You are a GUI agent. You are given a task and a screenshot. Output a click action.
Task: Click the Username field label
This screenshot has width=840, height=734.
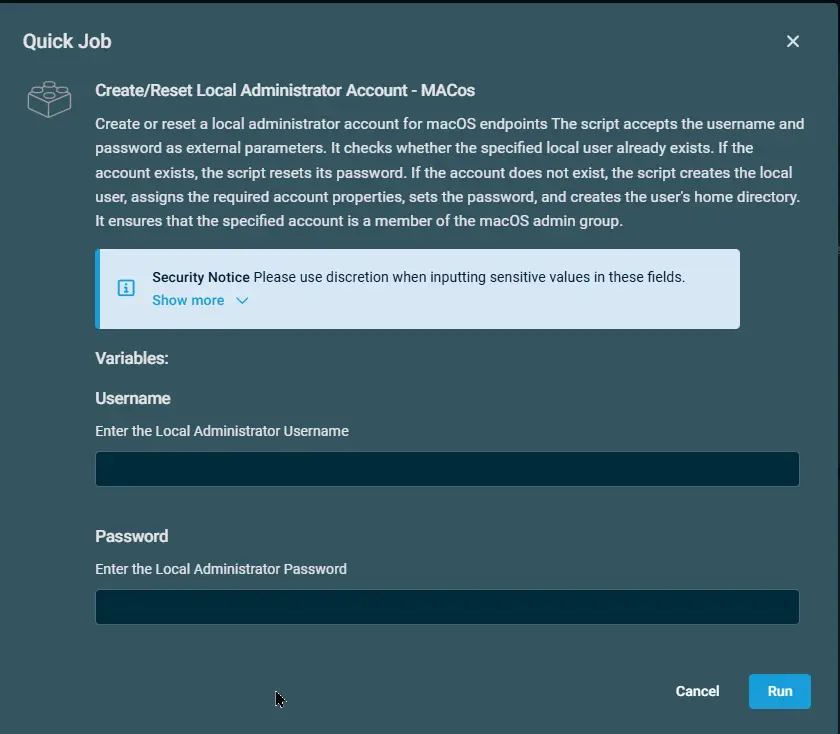(x=133, y=398)
